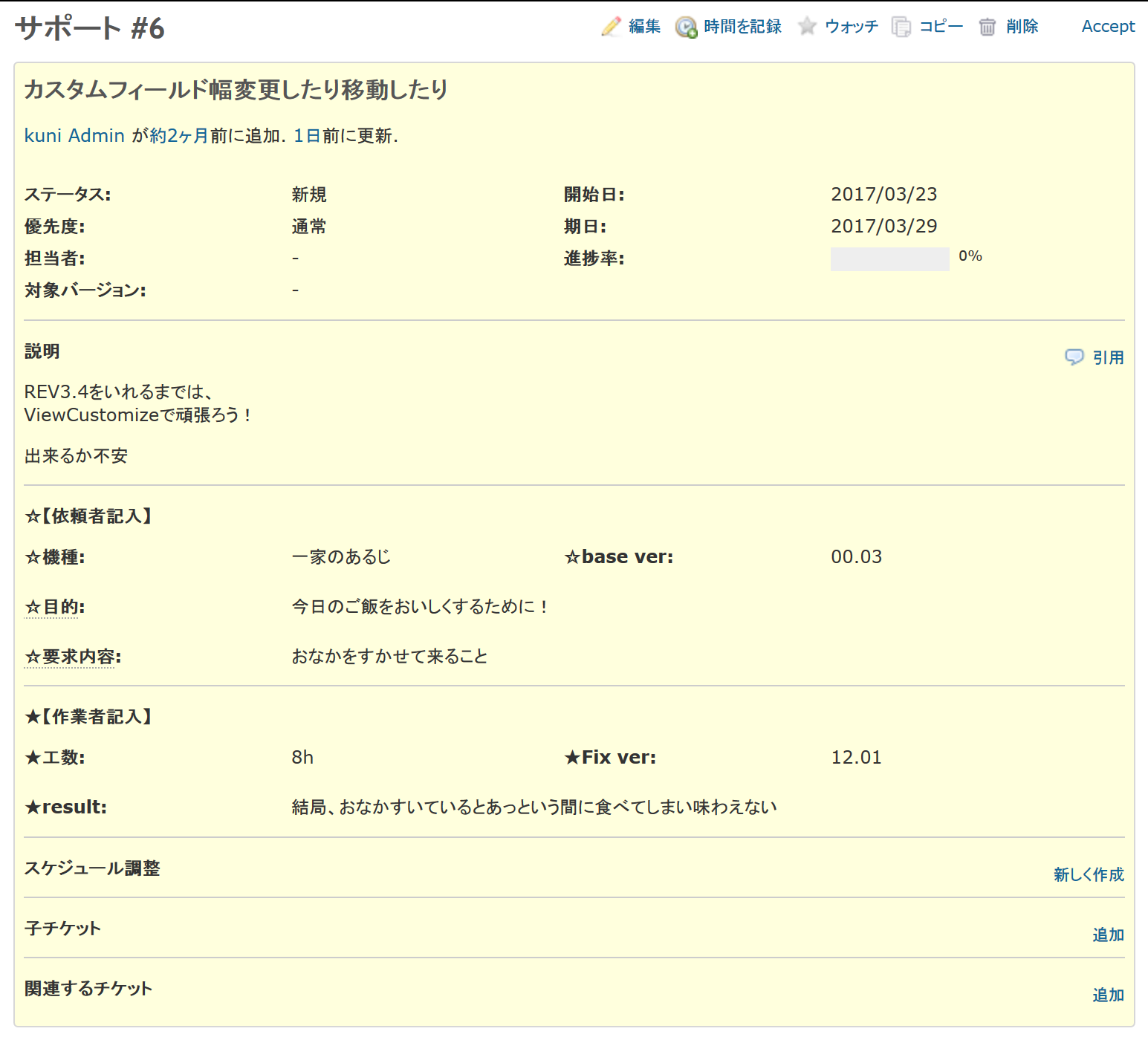Open kuni Admin's profile link

[73, 135]
